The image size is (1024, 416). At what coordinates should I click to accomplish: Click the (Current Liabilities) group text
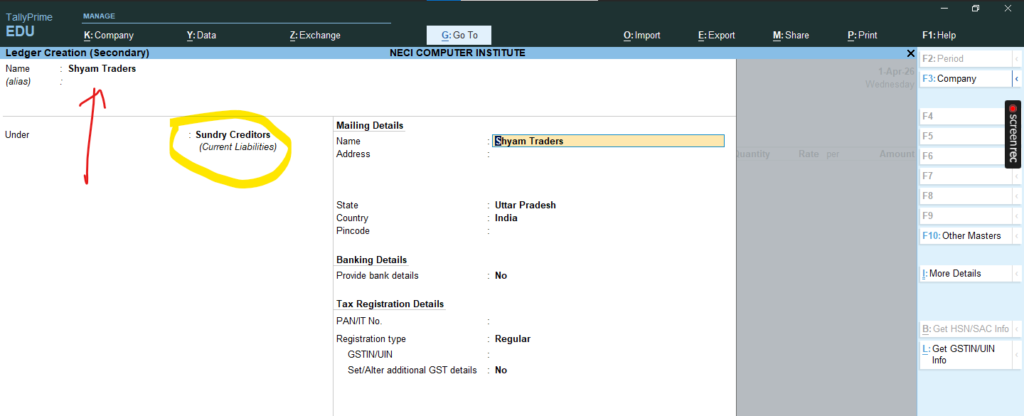click(238, 148)
